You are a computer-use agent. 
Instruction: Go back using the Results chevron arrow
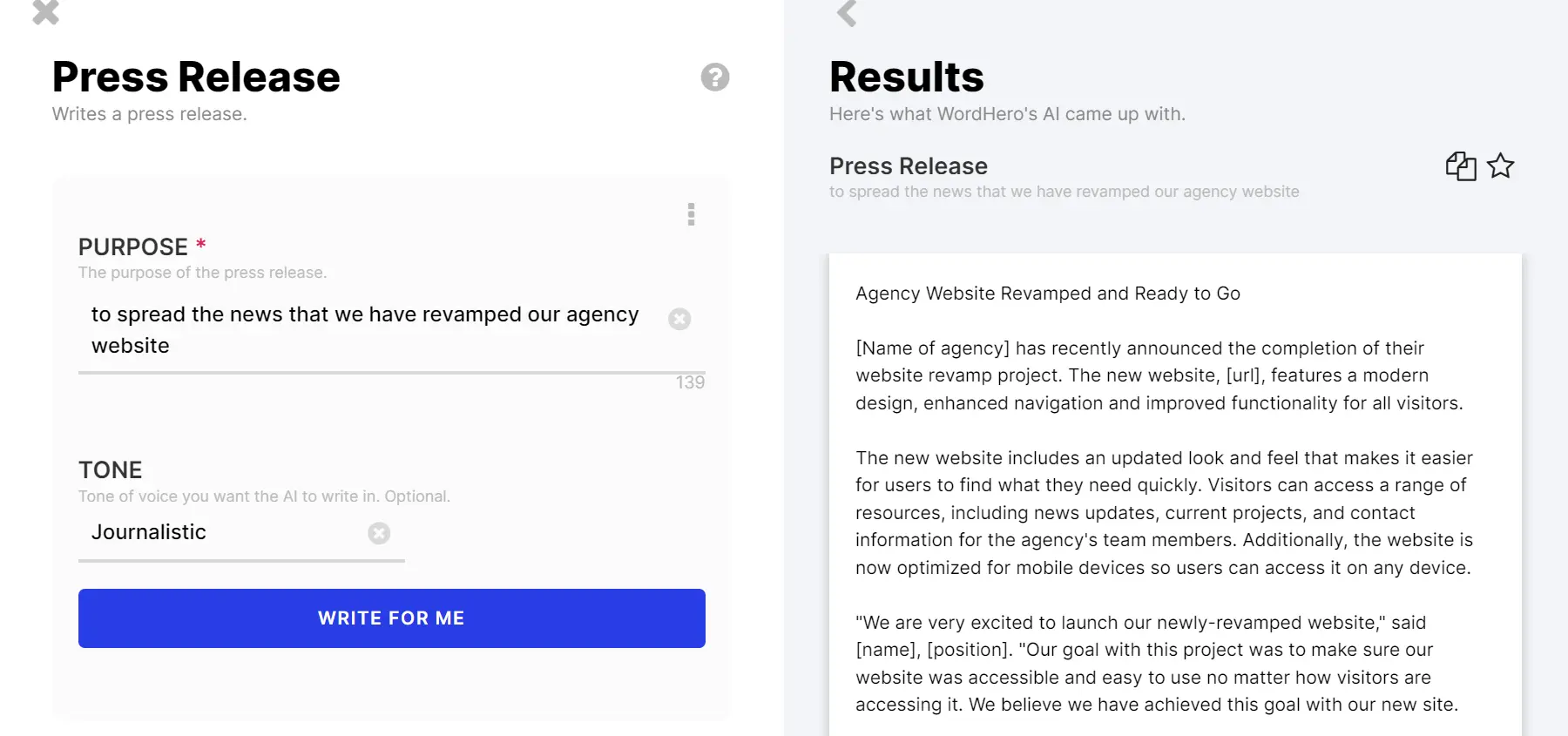(x=847, y=12)
